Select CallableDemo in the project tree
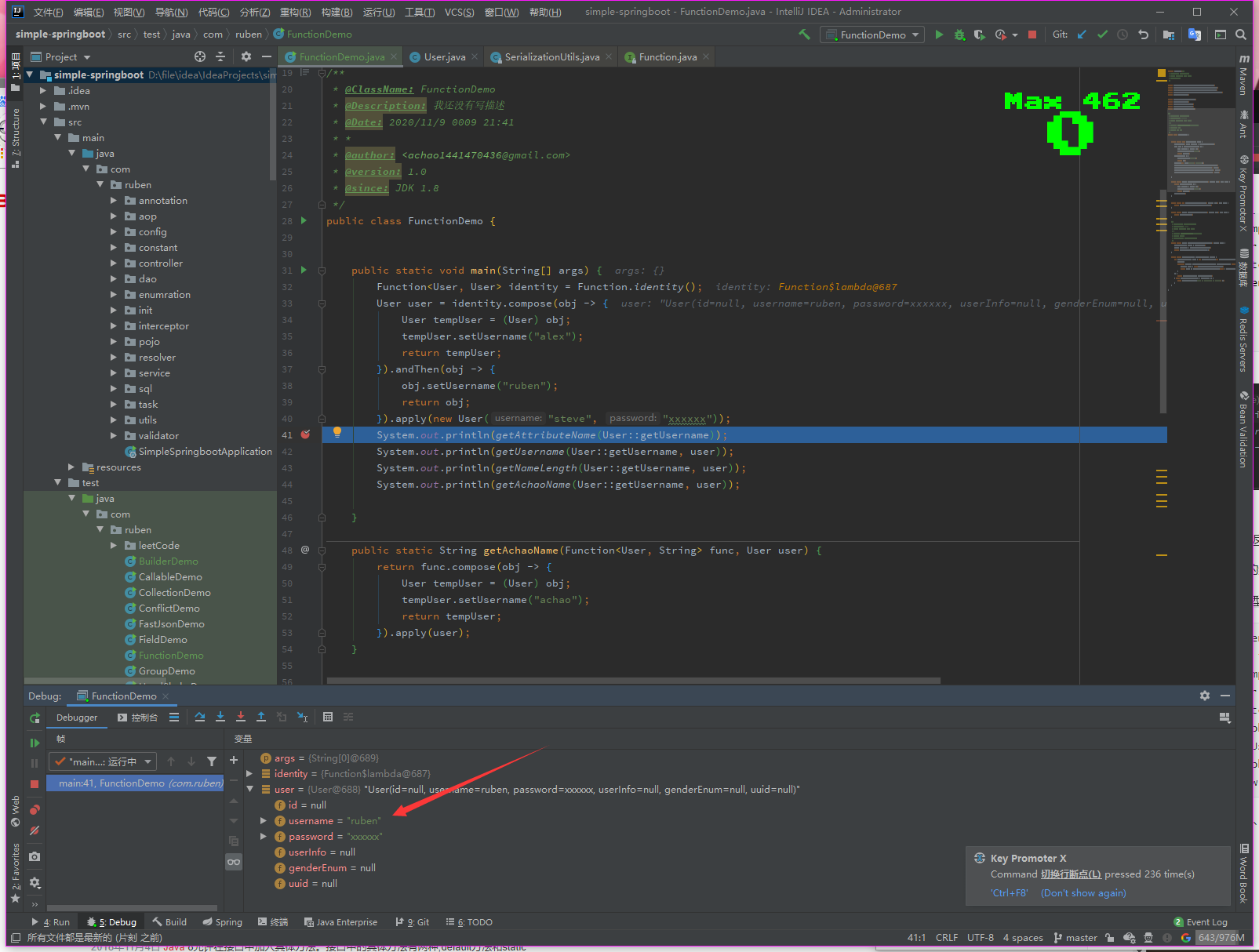Image resolution: width=1259 pixels, height=952 pixels. pyautogui.click(x=170, y=576)
